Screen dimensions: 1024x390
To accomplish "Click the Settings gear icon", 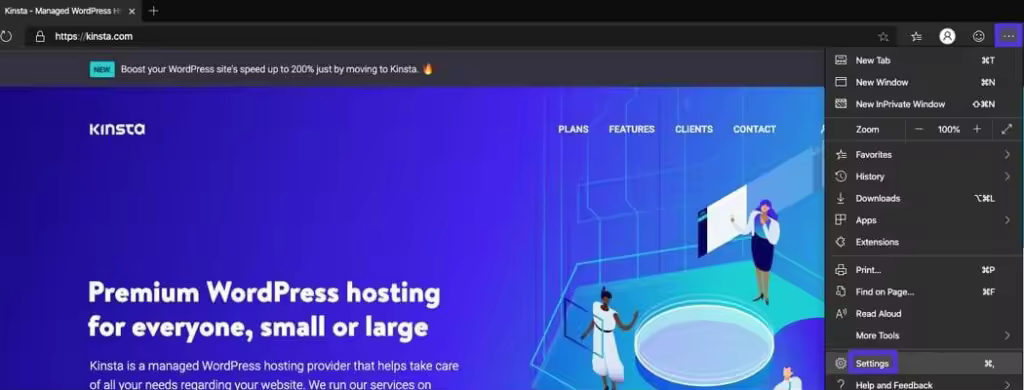I will click(841, 363).
